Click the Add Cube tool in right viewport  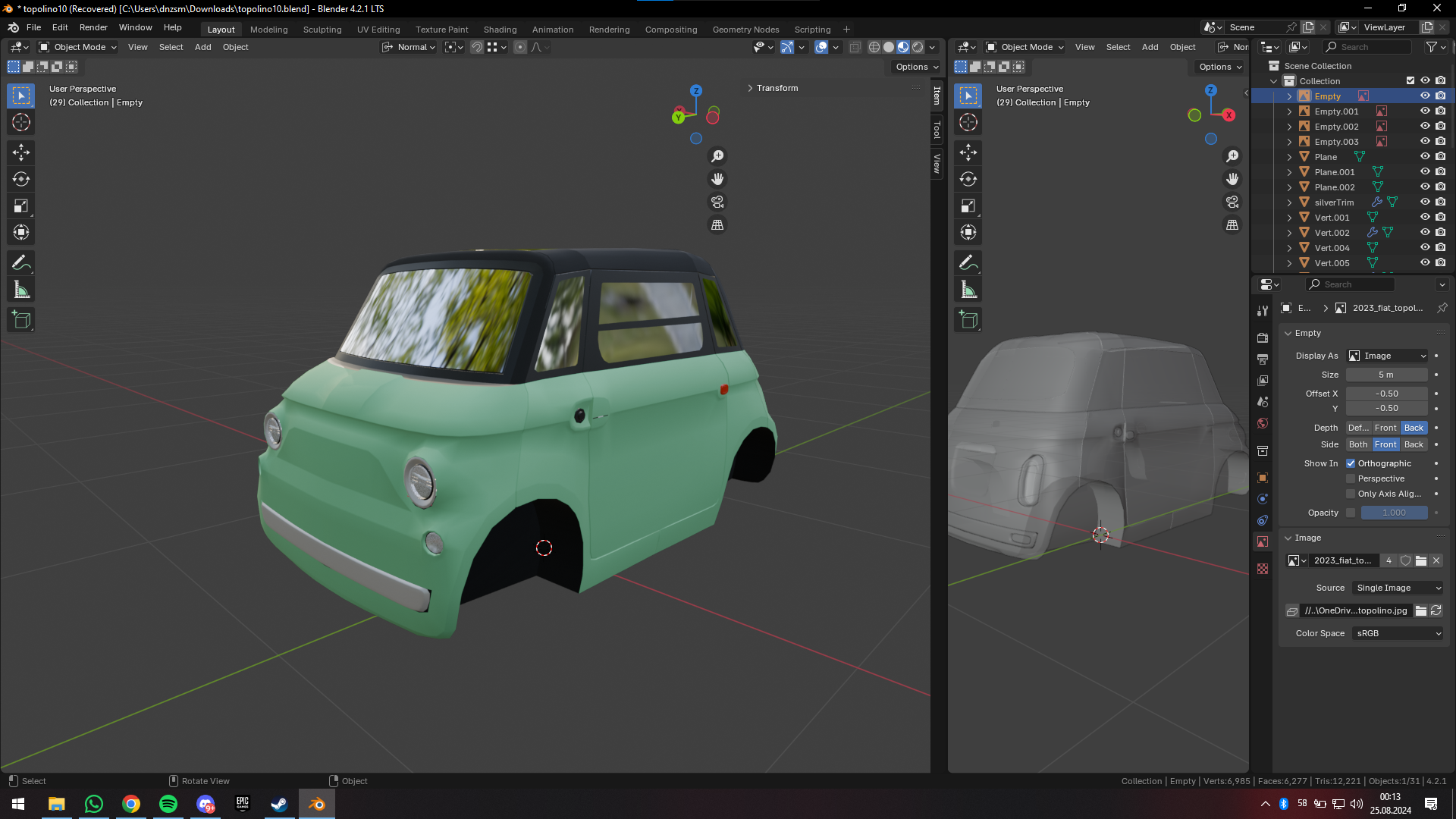point(968,319)
